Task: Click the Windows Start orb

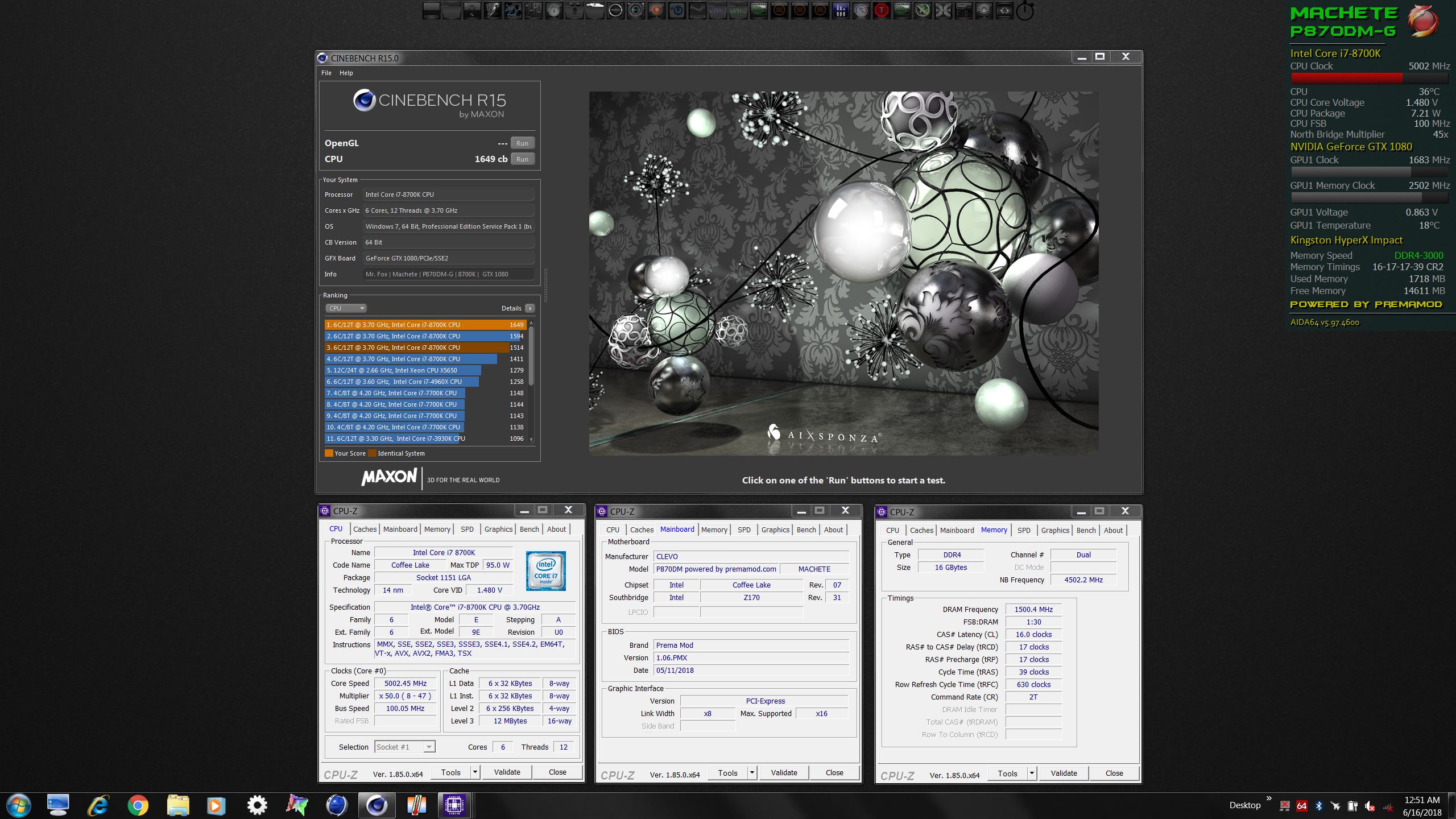Action: click(18, 805)
